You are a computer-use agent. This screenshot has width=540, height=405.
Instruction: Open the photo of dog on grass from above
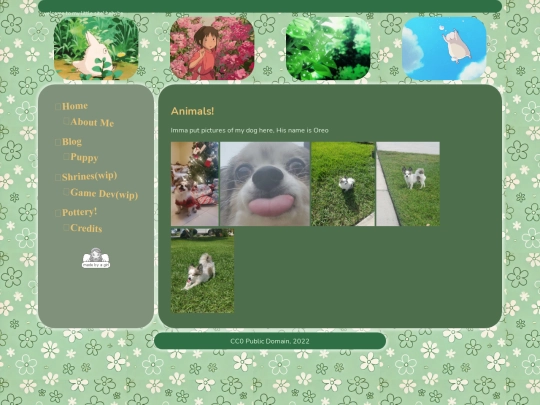(x=343, y=184)
